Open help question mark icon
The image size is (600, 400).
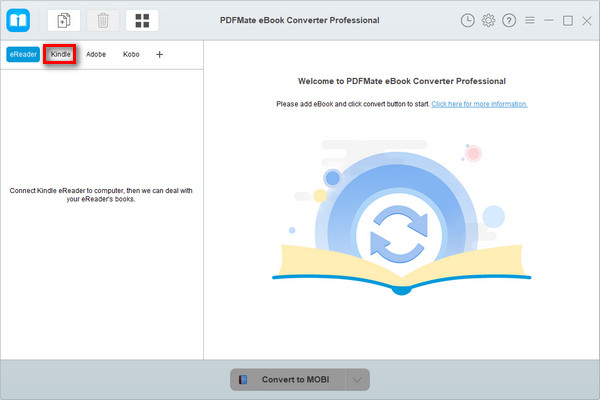point(509,20)
